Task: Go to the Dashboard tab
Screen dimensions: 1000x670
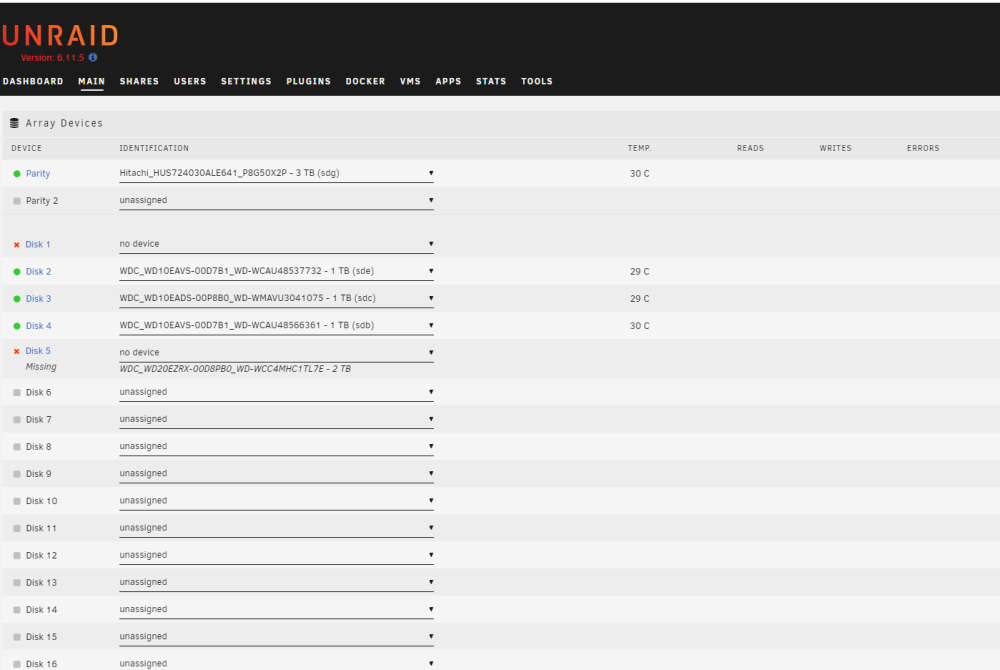Action: [33, 82]
